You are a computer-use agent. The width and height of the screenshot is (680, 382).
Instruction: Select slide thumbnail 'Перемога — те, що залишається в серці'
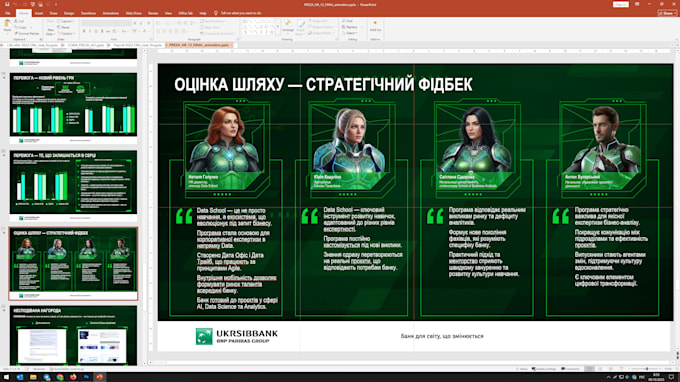pos(73,182)
